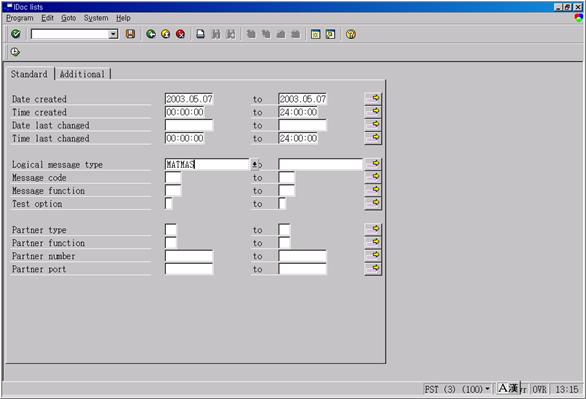This screenshot has height=399, width=586.
Task: Click the red Cancel icon
Action: point(180,34)
